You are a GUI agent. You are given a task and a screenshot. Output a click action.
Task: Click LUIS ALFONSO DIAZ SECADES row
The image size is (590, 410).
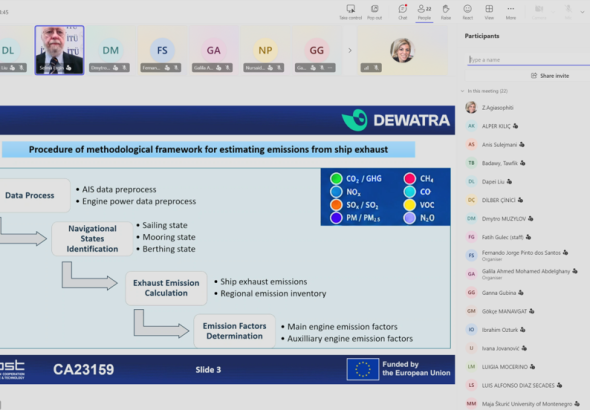pyautogui.click(x=527, y=385)
